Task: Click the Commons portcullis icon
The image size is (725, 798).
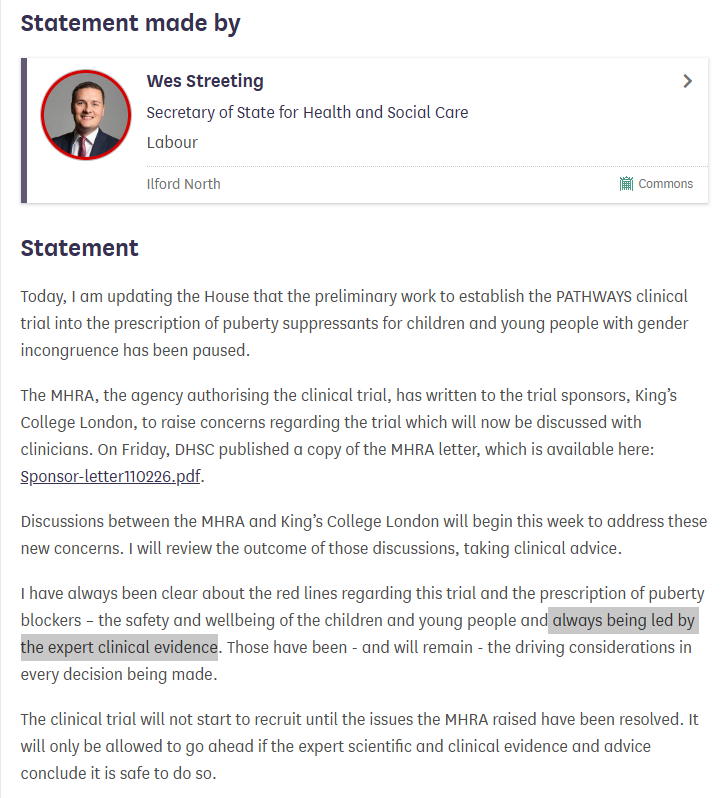Action: click(627, 184)
